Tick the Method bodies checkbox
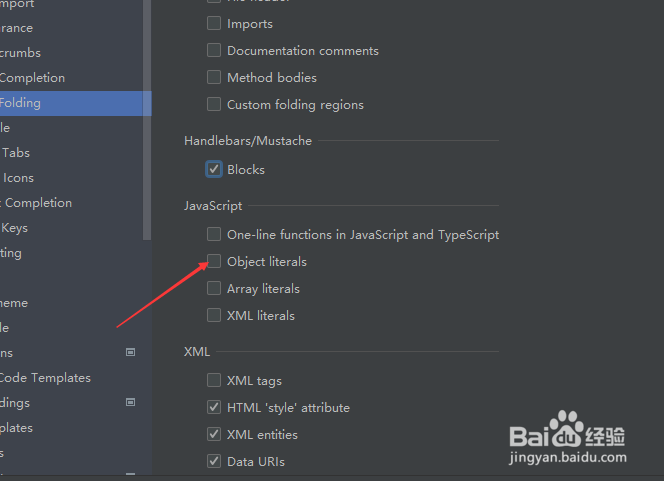The width and height of the screenshot is (664, 481). (214, 77)
